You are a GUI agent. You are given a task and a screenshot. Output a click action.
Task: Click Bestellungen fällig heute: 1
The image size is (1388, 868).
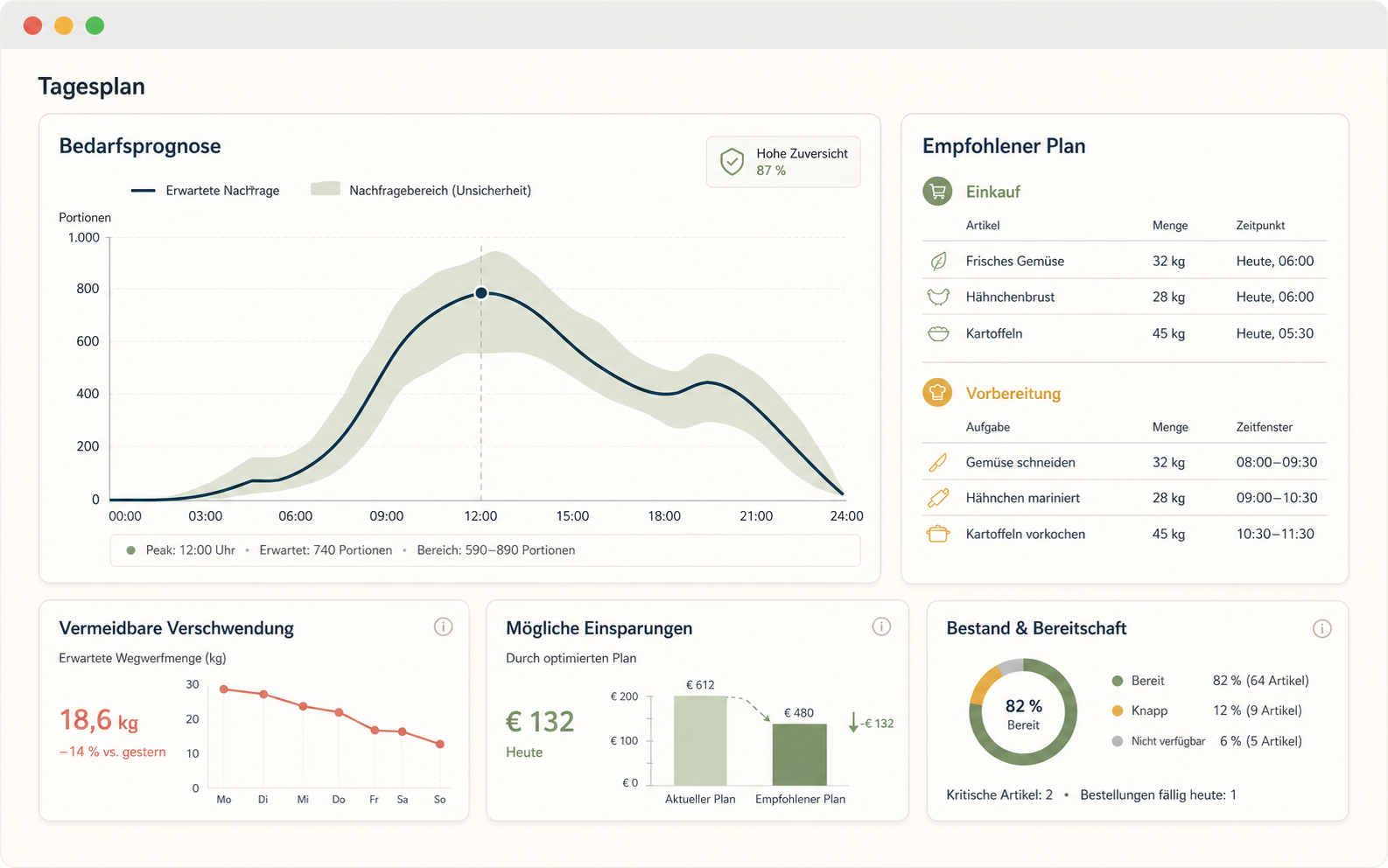1158,794
